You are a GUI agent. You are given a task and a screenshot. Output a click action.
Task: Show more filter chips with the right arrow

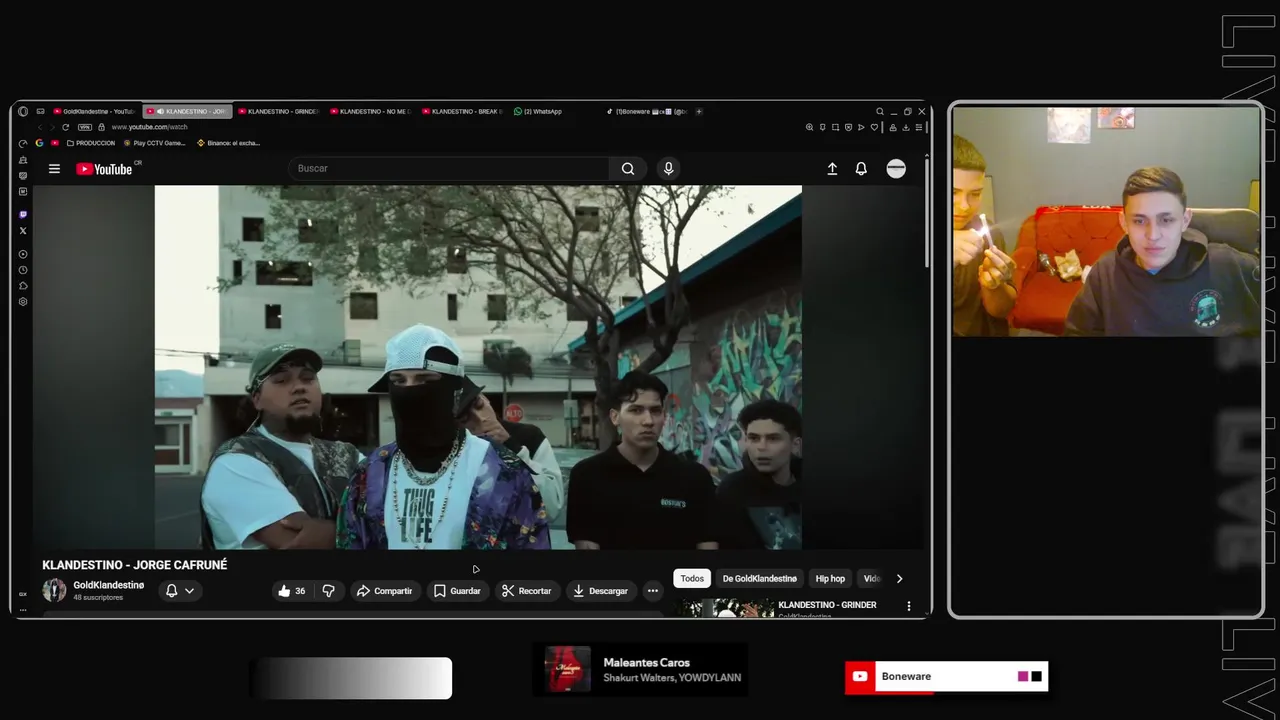coord(899,579)
